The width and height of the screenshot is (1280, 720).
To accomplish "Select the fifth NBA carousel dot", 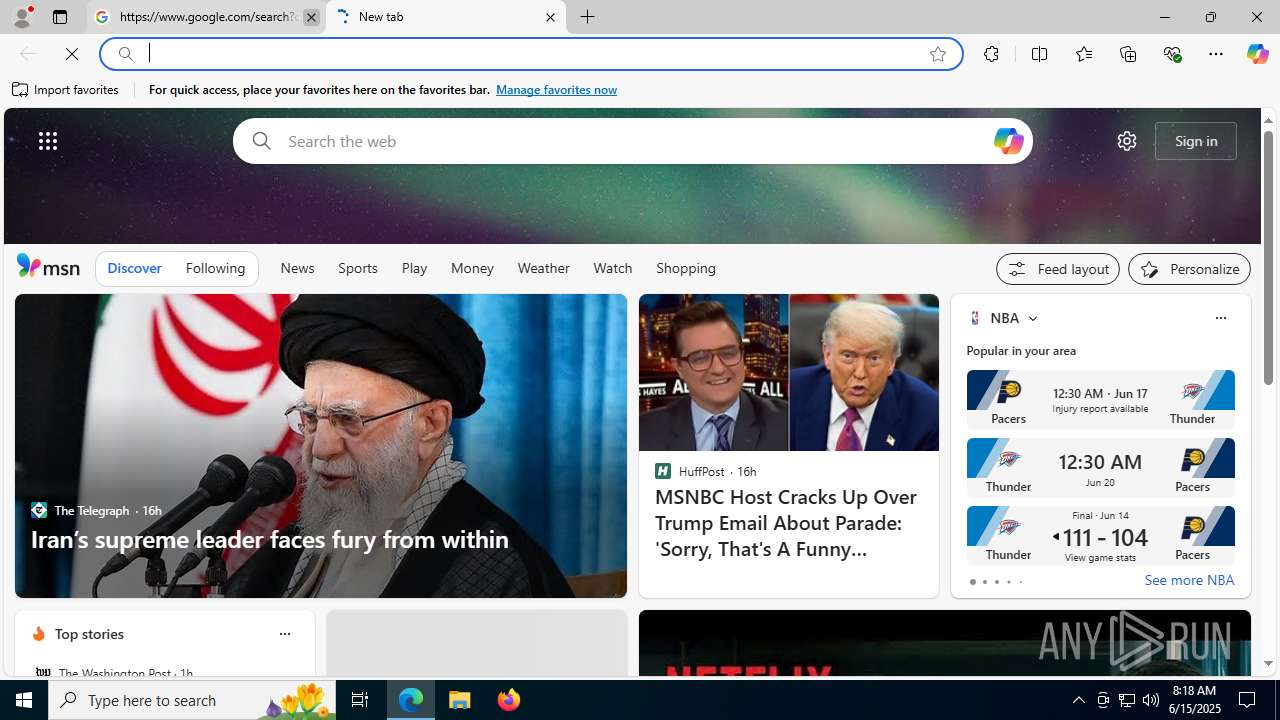I will coord(1020,582).
